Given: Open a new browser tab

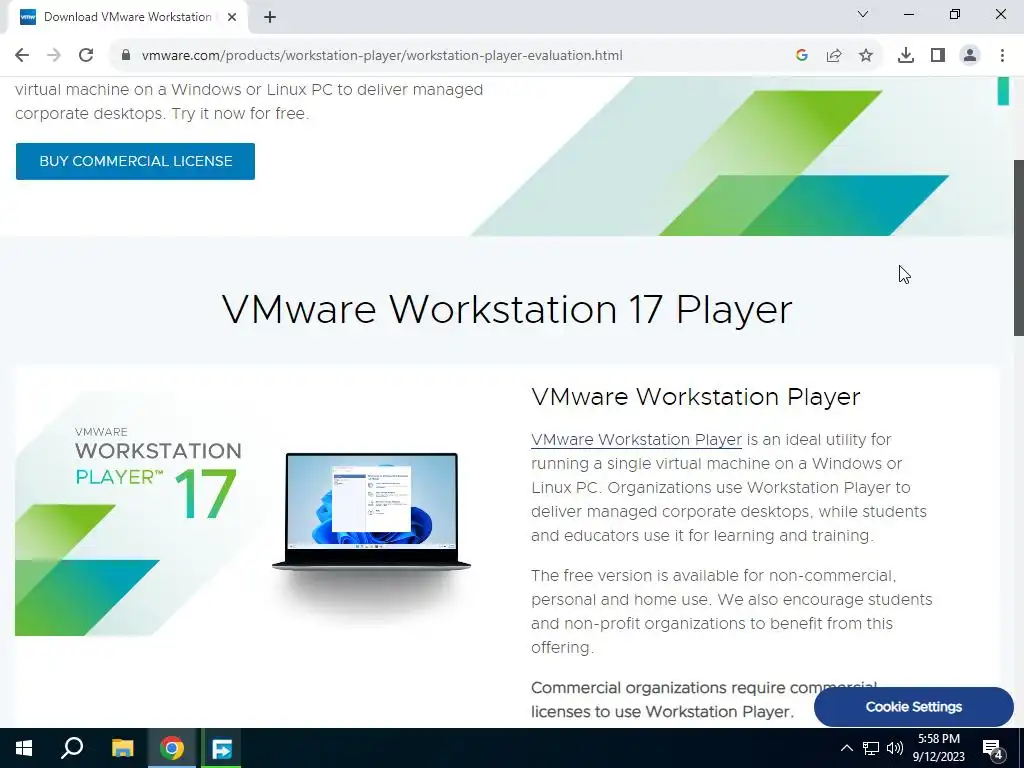Looking at the screenshot, I should 270,17.
